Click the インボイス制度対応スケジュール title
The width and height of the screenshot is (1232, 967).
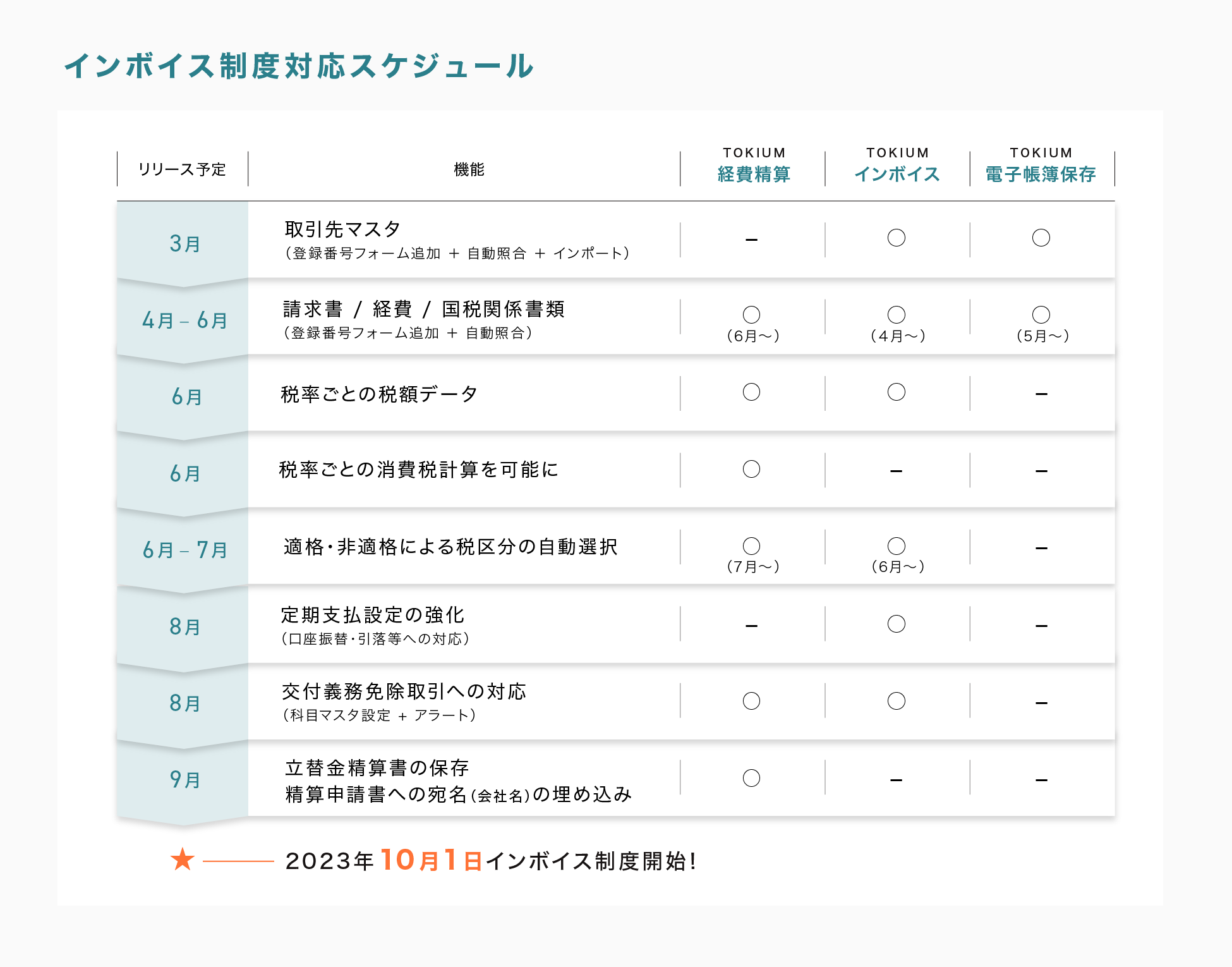click(299, 66)
